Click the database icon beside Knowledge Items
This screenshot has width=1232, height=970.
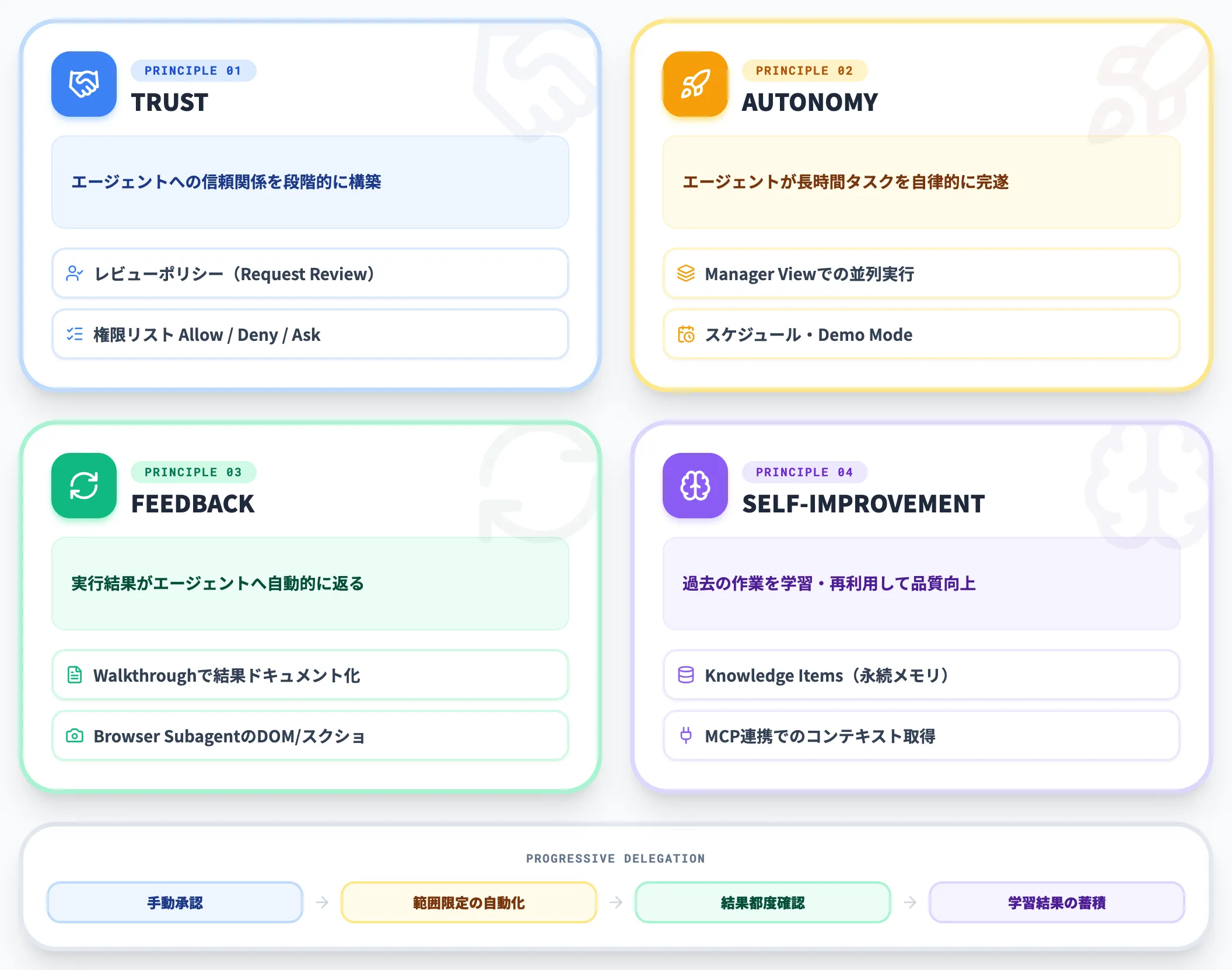point(686,675)
